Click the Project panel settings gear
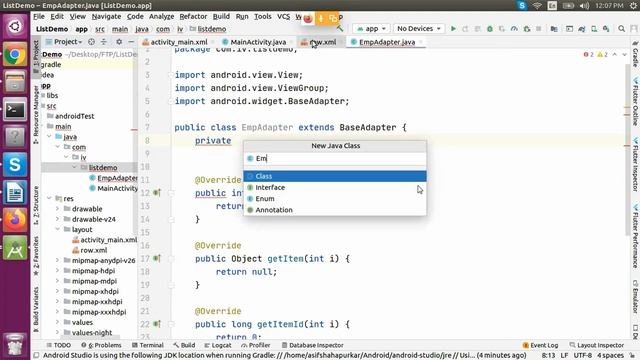This screenshot has width=640, height=360. click(x=119, y=42)
